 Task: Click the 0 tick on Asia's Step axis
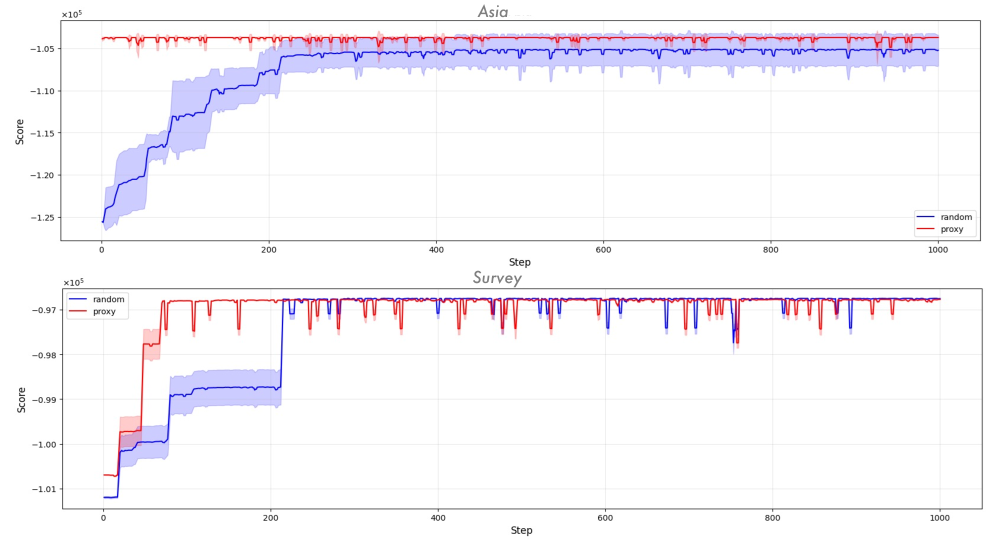click(102, 250)
